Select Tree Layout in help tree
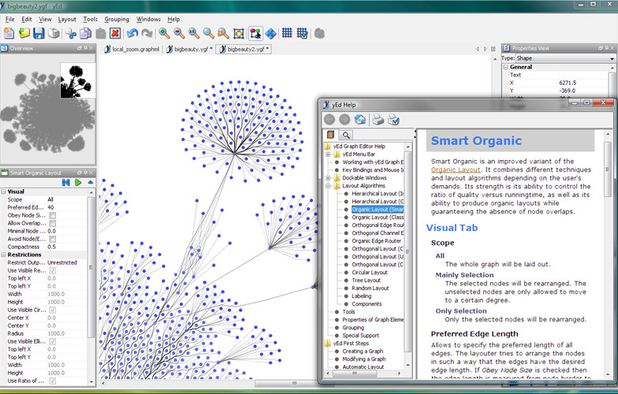618x394 pixels. pyautogui.click(x=366, y=281)
